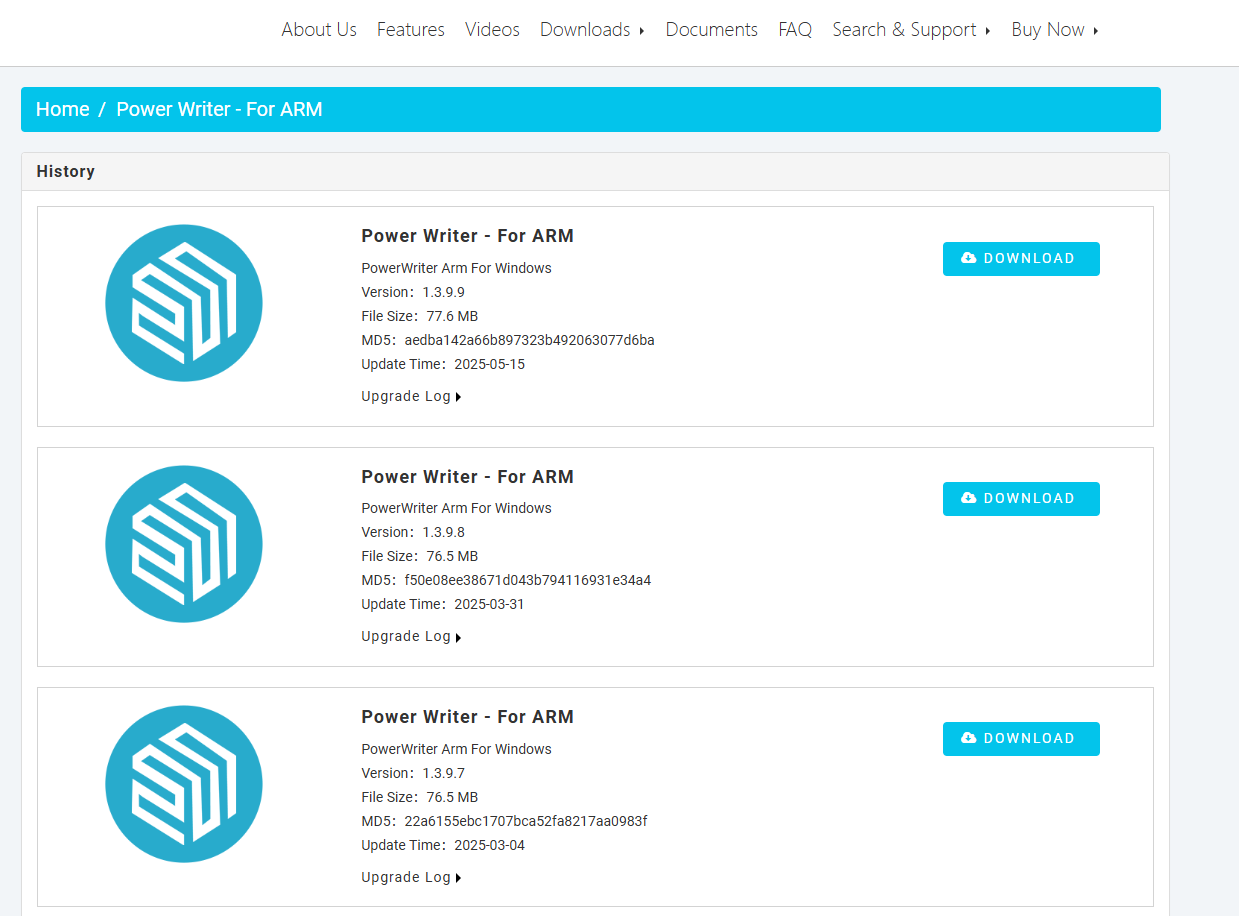Click the Power Writer logo for version 1.3.9.9
Viewport: 1239px width, 916px height.
click(184, 303)
